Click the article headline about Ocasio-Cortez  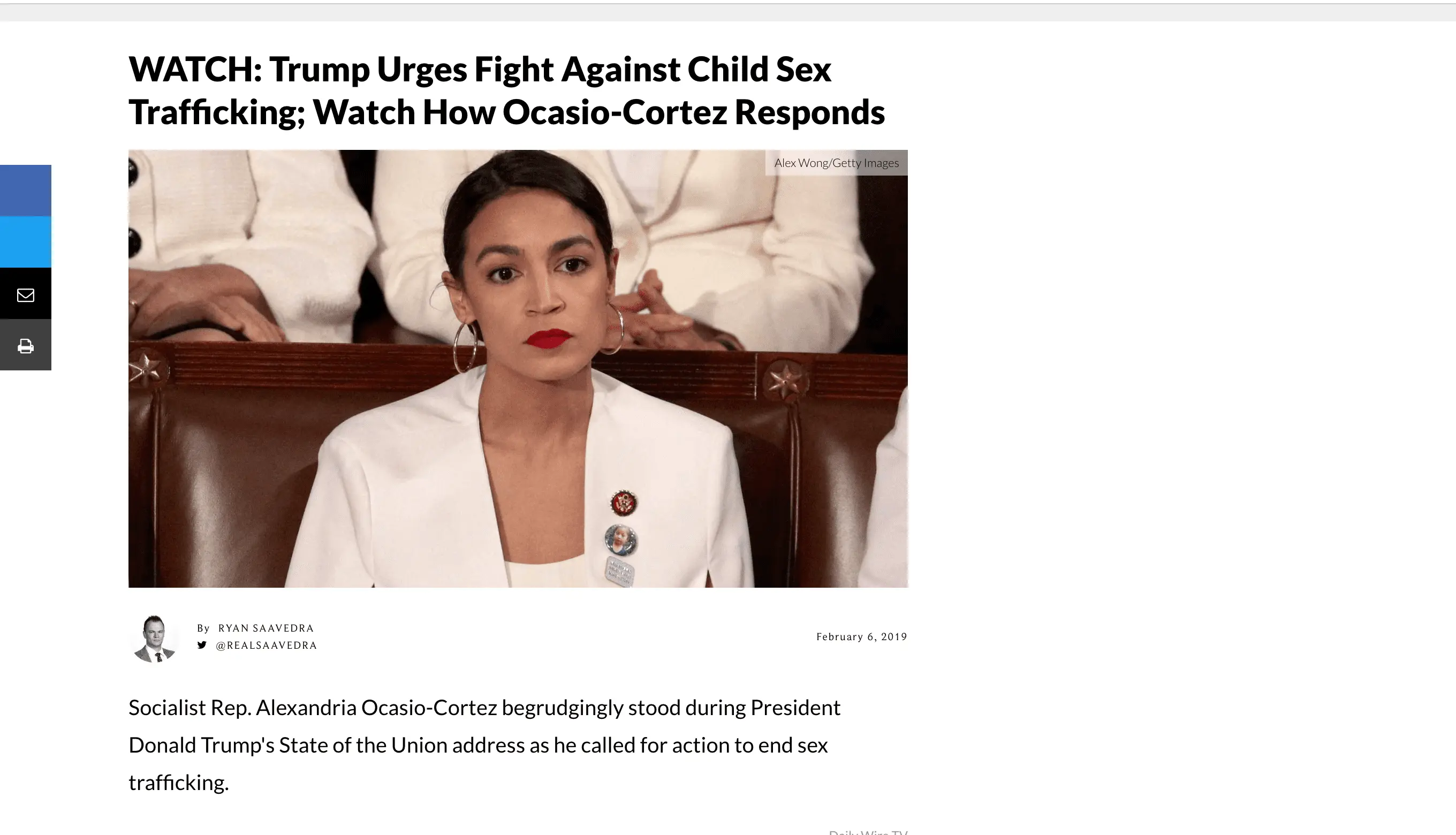507,90
